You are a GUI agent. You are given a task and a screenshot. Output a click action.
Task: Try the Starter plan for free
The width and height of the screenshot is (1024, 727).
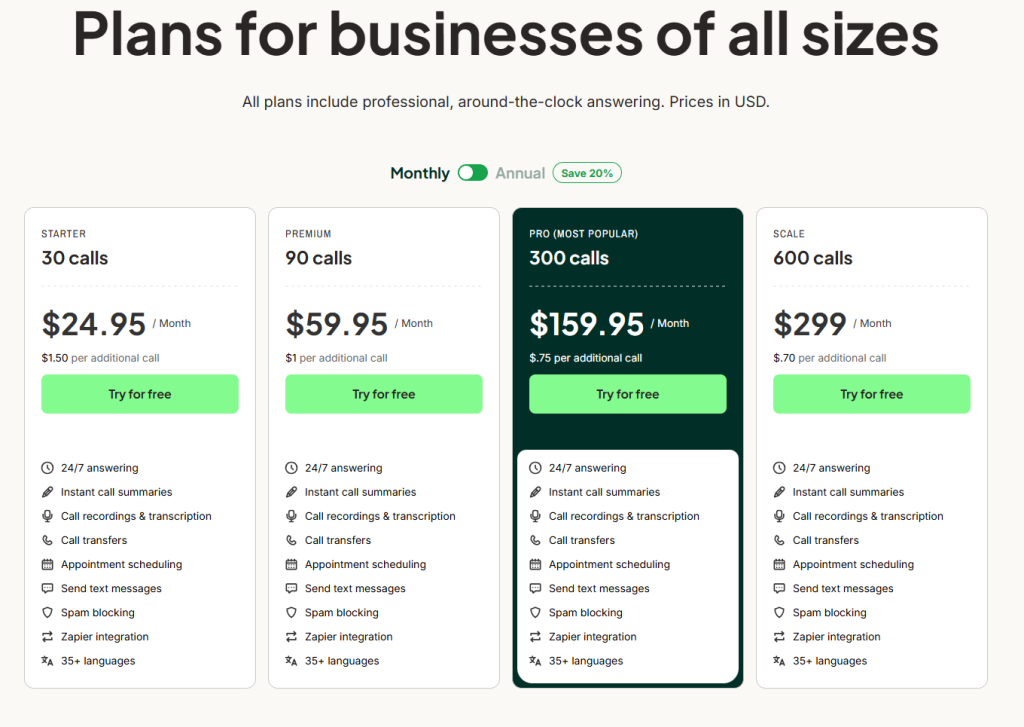point(140,394)
